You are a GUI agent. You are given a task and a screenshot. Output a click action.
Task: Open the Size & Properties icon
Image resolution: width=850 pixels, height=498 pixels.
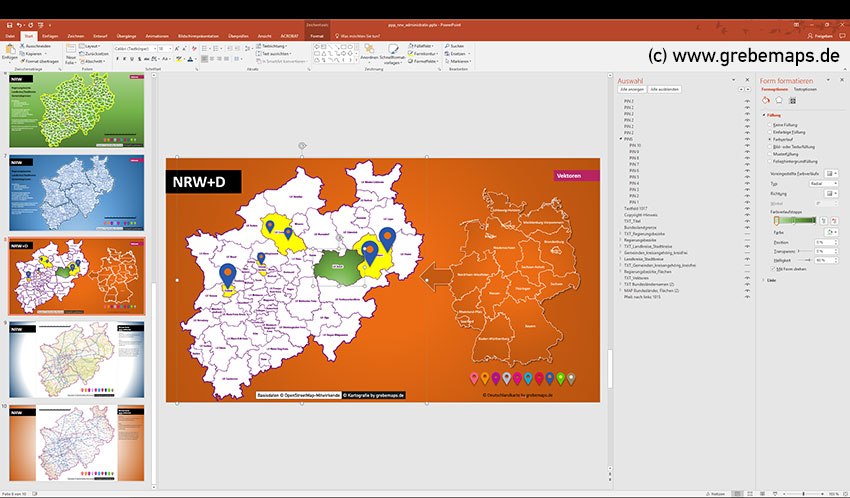(x=792, y=100)
